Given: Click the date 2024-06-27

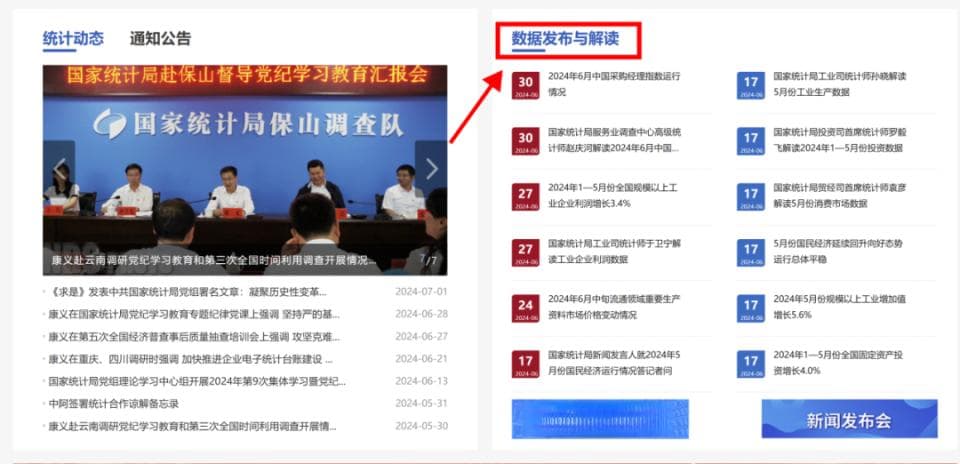Looking at the screenshot, I should [x=421, y=337].
